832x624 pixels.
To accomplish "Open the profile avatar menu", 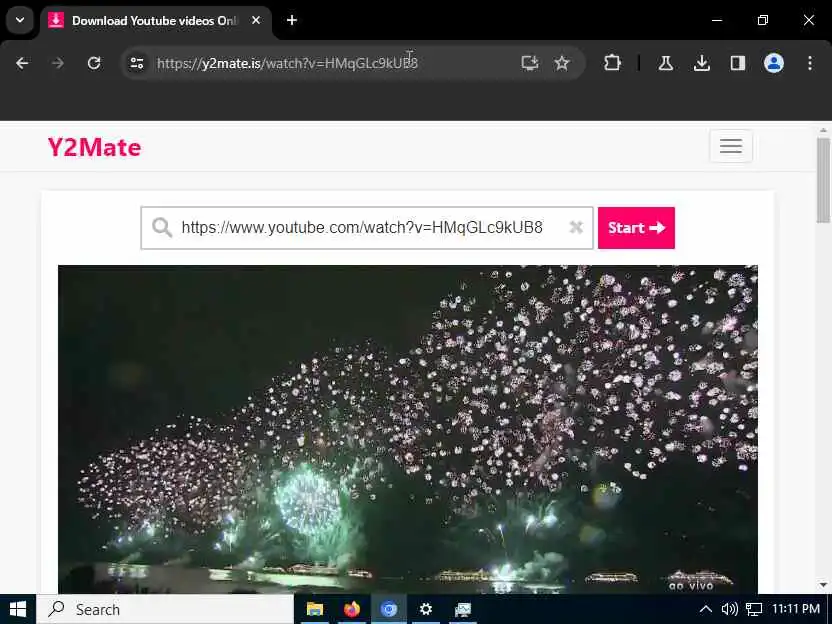I will coord(774,63).
